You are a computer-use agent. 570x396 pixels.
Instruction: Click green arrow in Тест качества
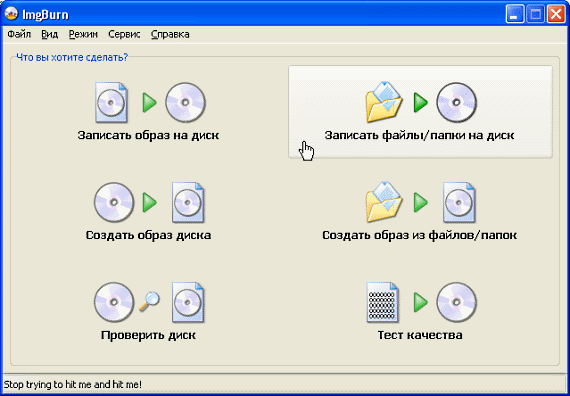(421, 303)
